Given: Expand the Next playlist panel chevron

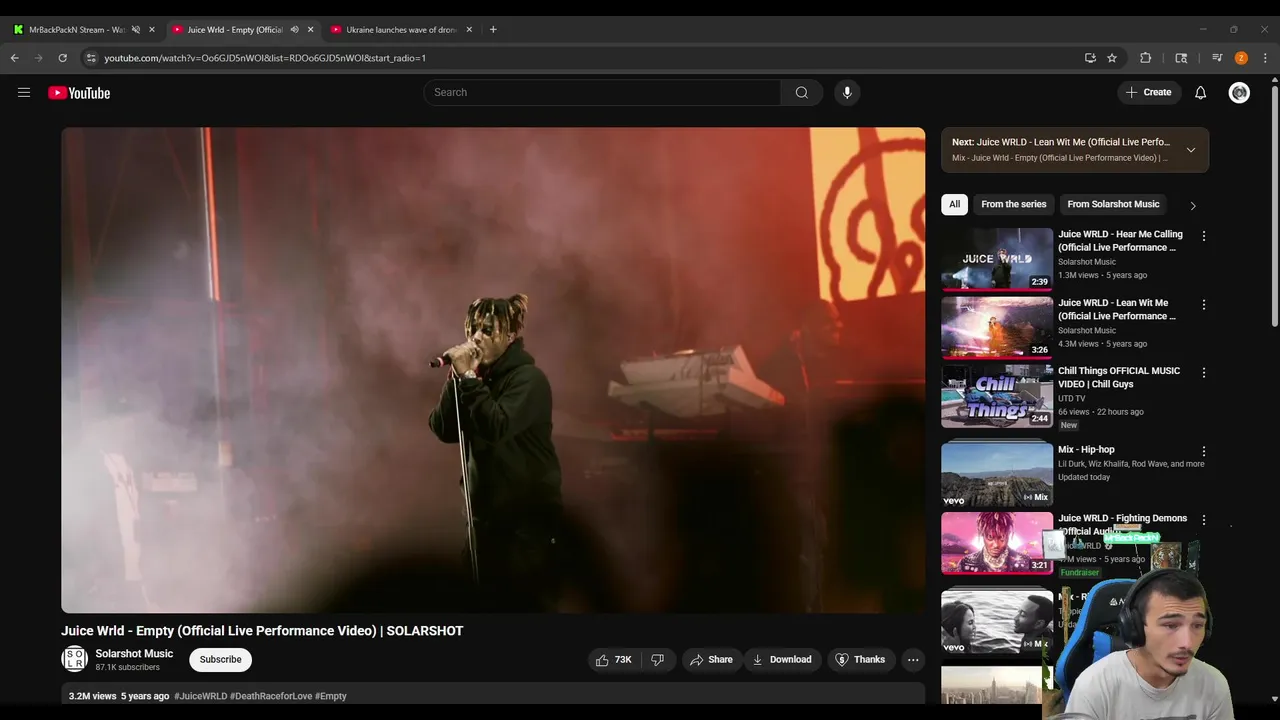Looking at the screenshot, I should (x=1190, y=150).
